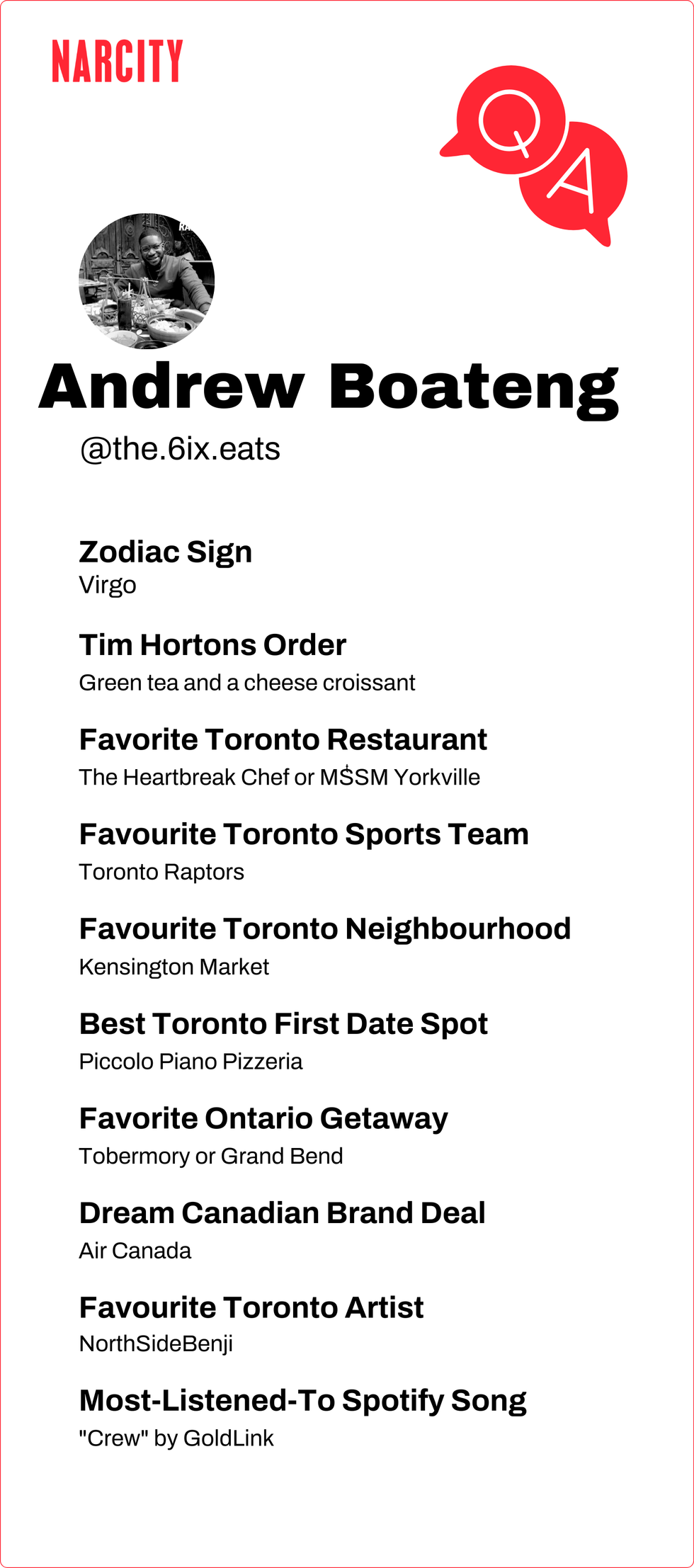Select the Tobermory or Grand Bend answer

click(211, 1156)
